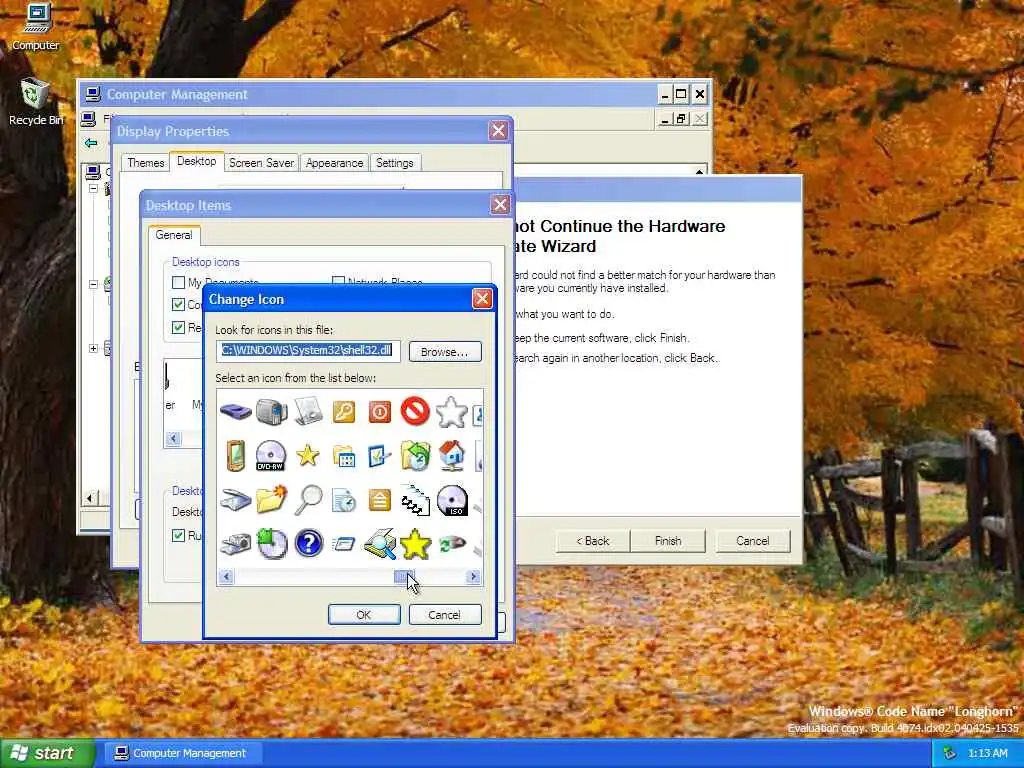Select the camera with scanner icon
The width and height of the screenshot is (1024, 768).
236,543
